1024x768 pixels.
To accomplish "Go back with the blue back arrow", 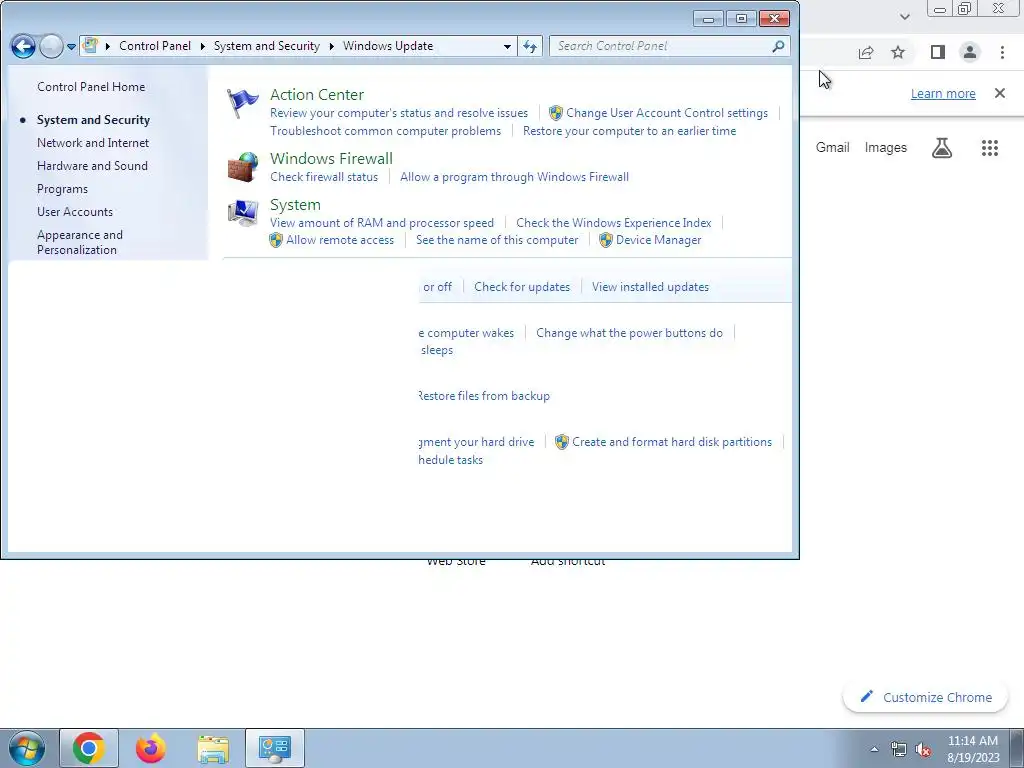I will 23,46.
